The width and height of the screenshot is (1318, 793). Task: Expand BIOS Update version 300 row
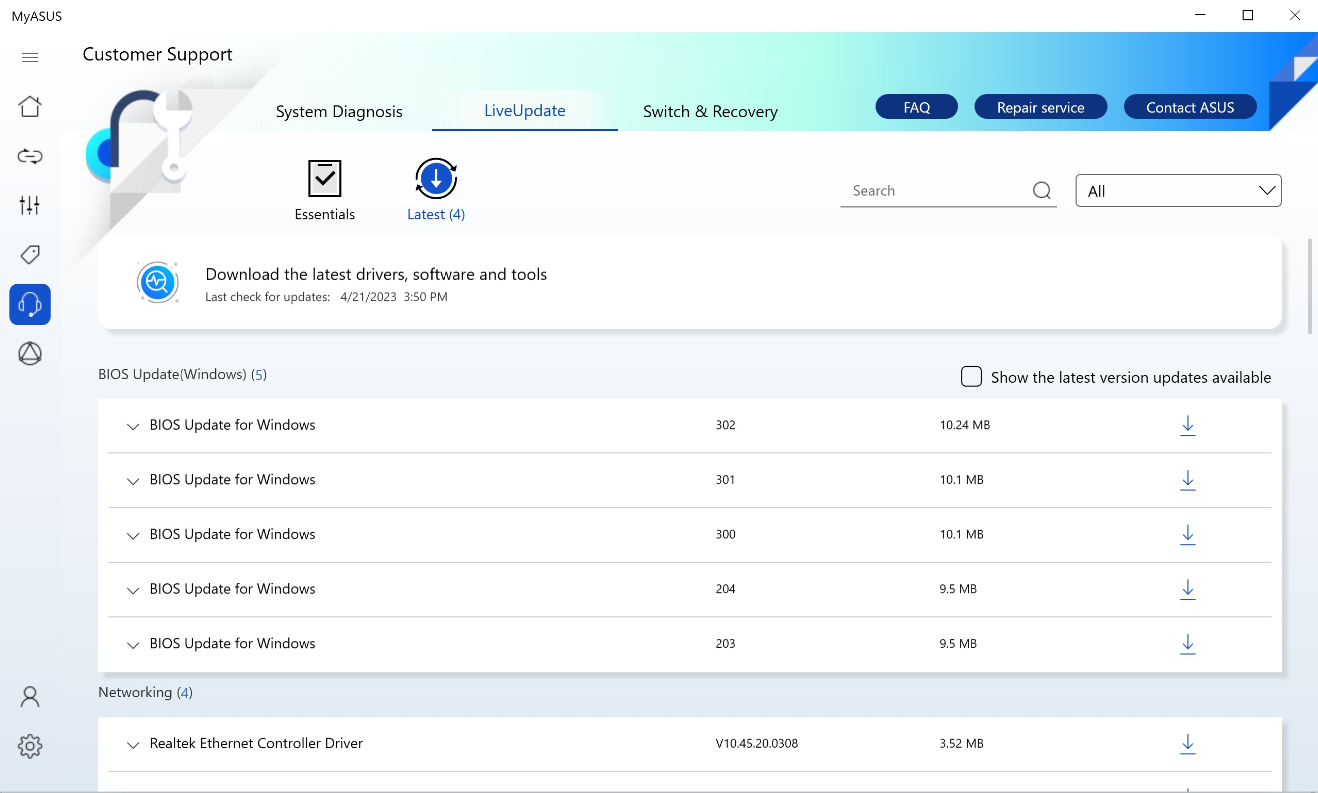(x=133, y=536)
